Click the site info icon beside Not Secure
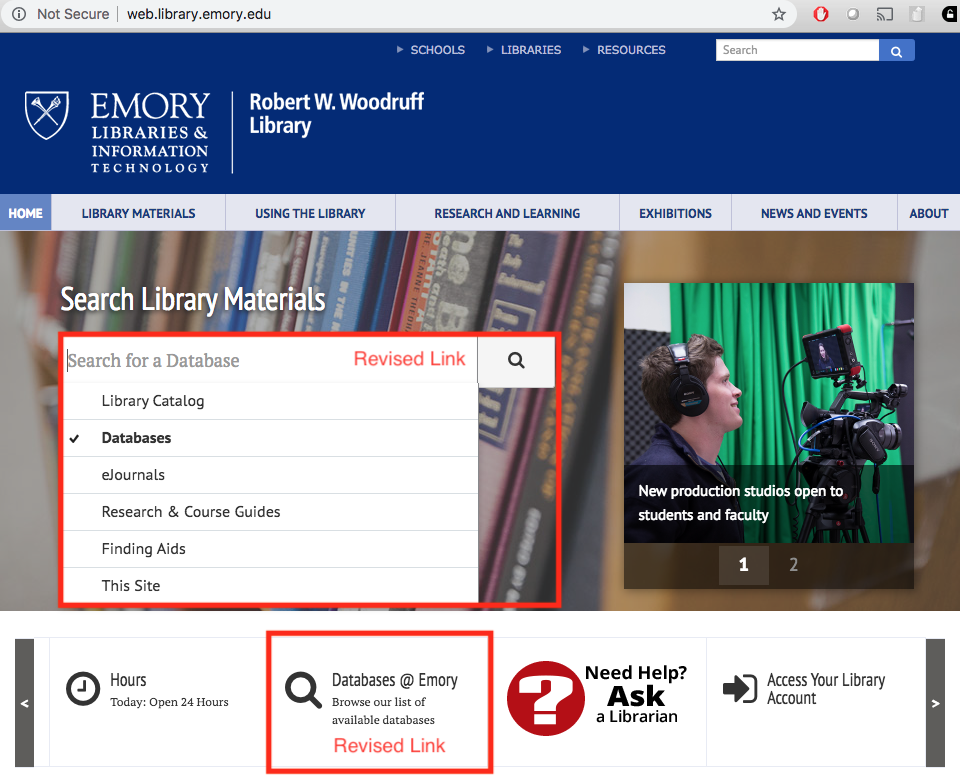The height and width of the screenshot is (783, 960). pos(19,14)
